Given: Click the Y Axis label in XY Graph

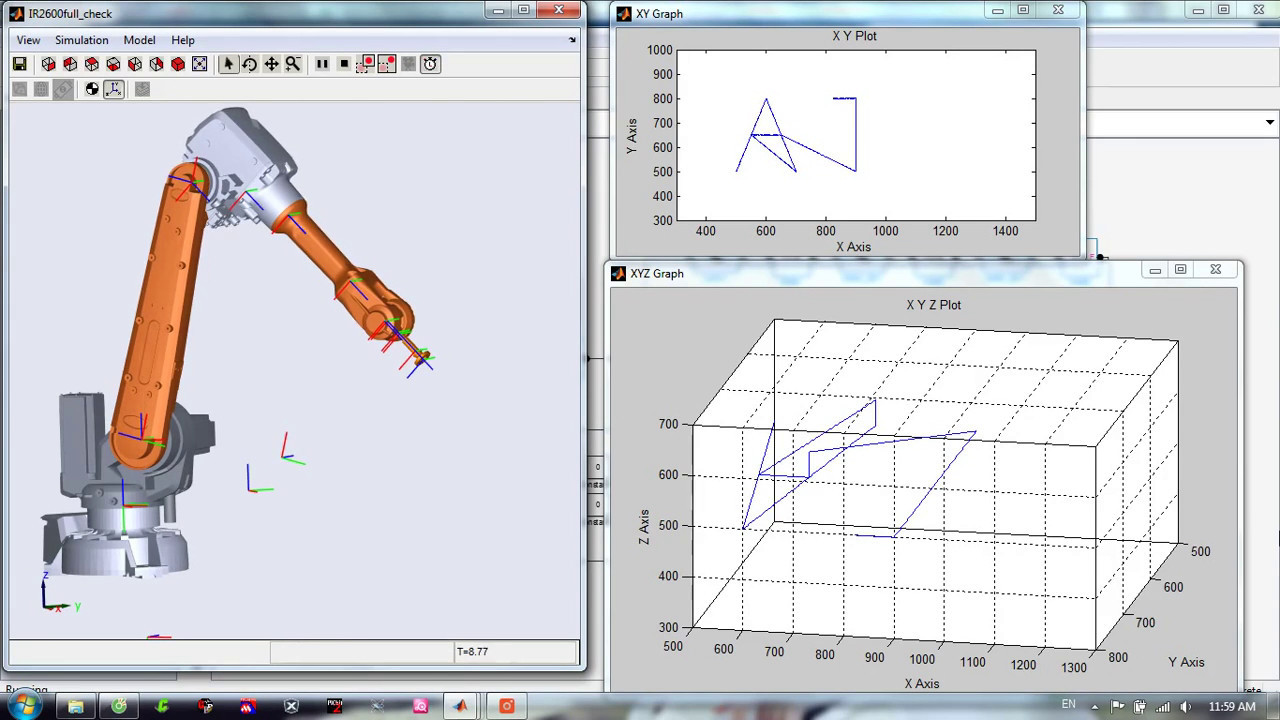Looking at the screenshot, I should [x=632, y=136].
